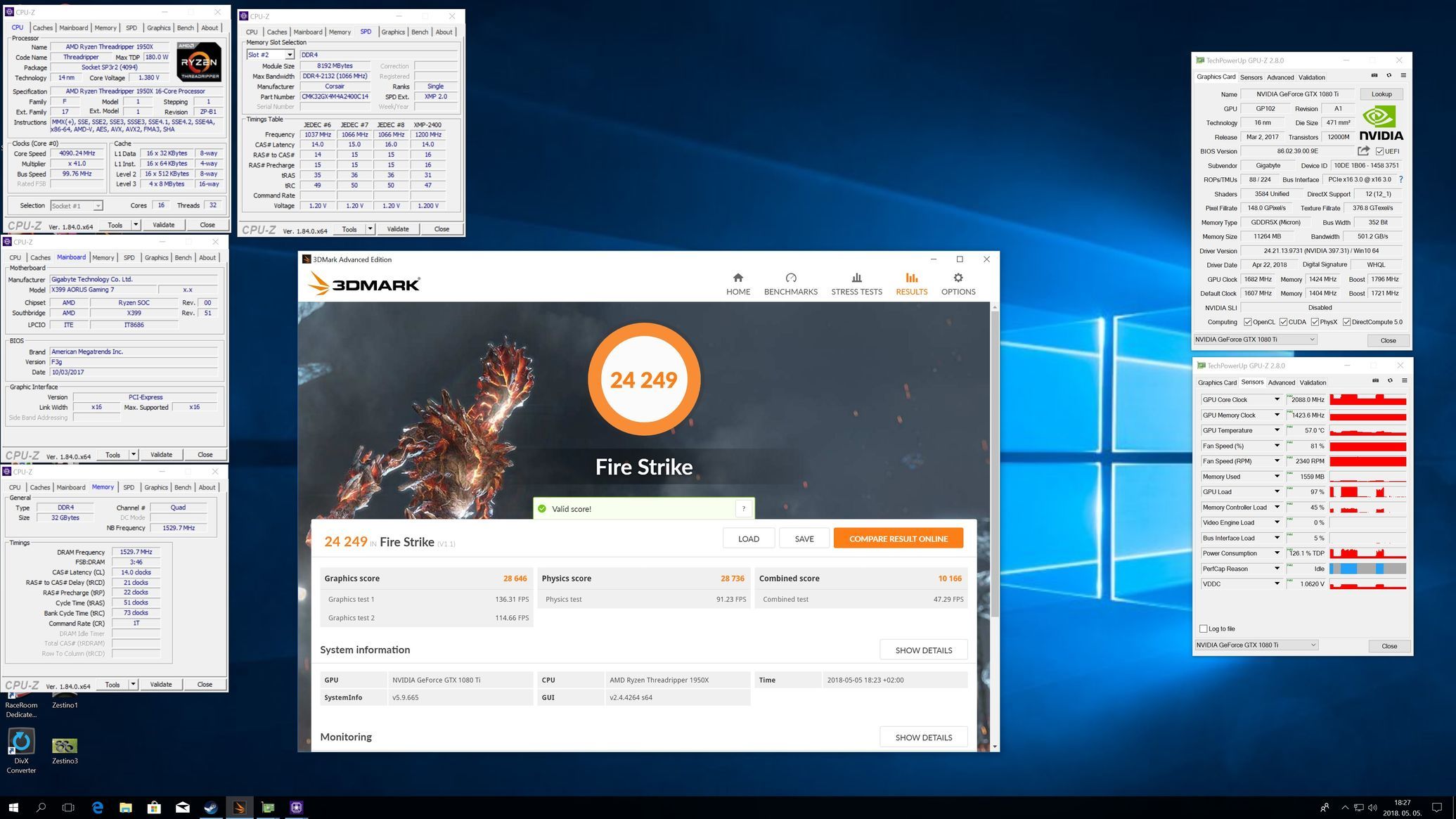This screenshot has height=819, width=1456.
Task: Click the Socket #1 selection box in CPU-Z
Action: (76, 205)
